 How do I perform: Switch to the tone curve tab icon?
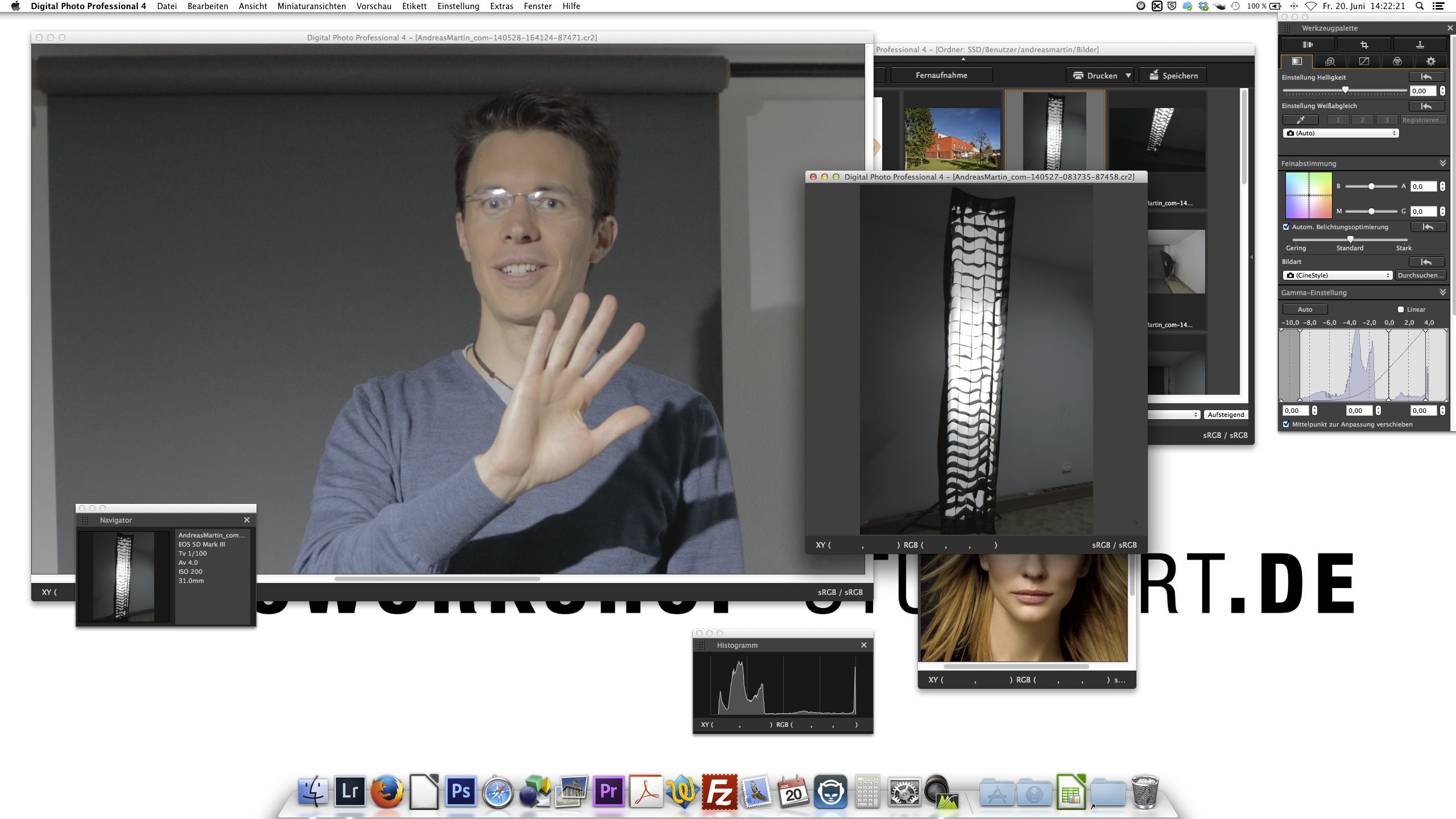coord(1363,61)
